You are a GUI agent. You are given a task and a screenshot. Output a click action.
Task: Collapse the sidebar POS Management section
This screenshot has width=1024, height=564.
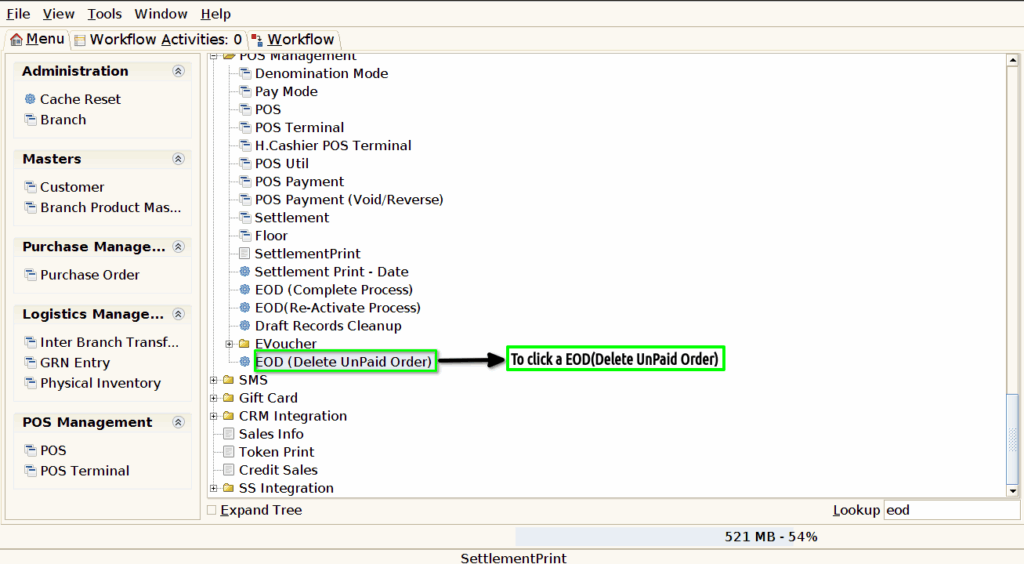(x=178, y=422)
